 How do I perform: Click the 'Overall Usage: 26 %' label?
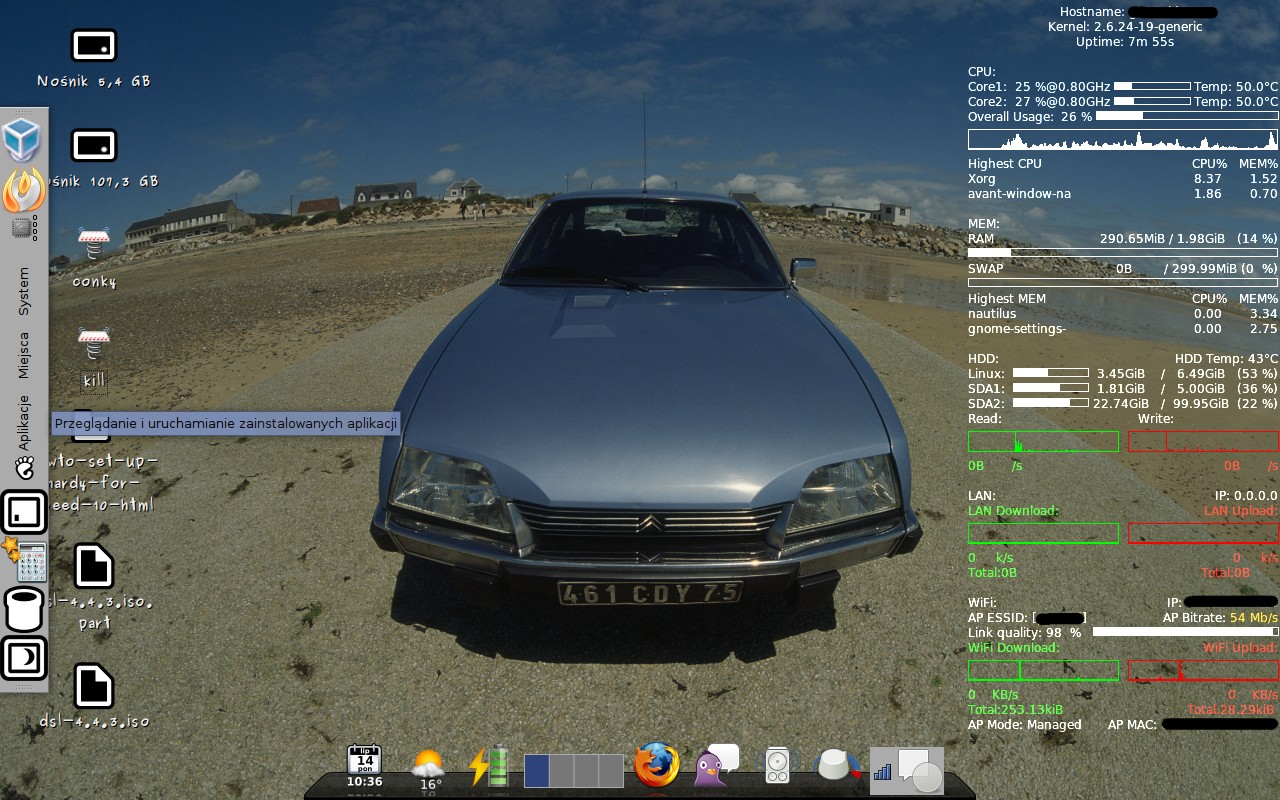tap(1030, 117)
